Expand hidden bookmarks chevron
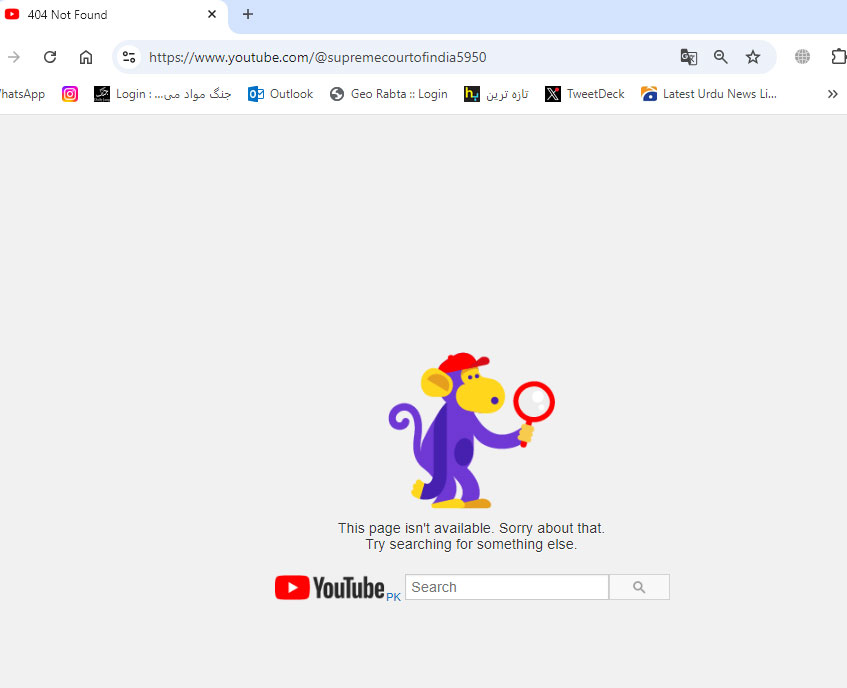The height and width of the screenshot is (688, 847). pyautogui.click(x=832, y=95)
